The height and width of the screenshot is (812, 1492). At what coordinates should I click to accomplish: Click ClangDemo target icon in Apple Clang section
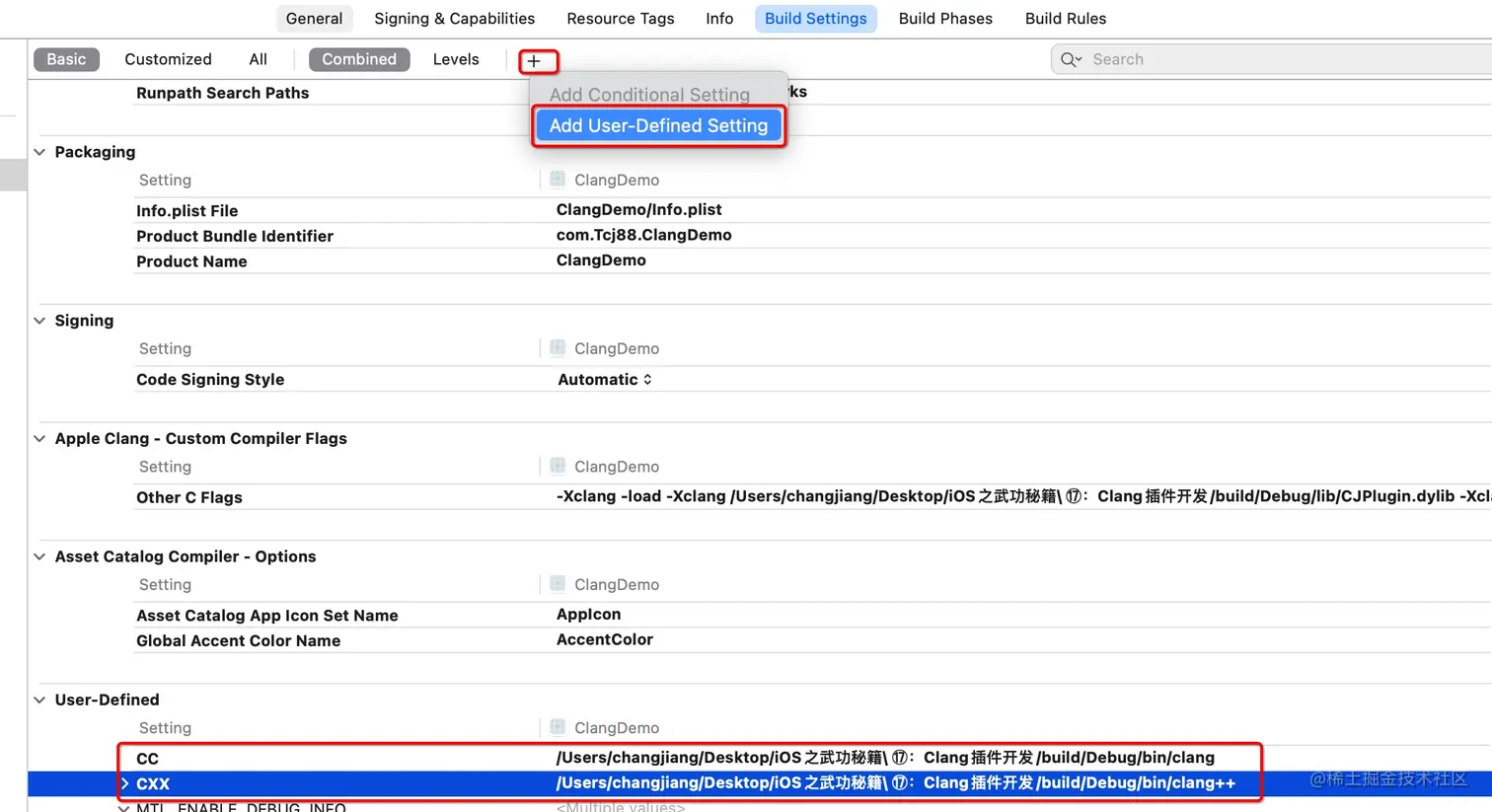[558, 466]
